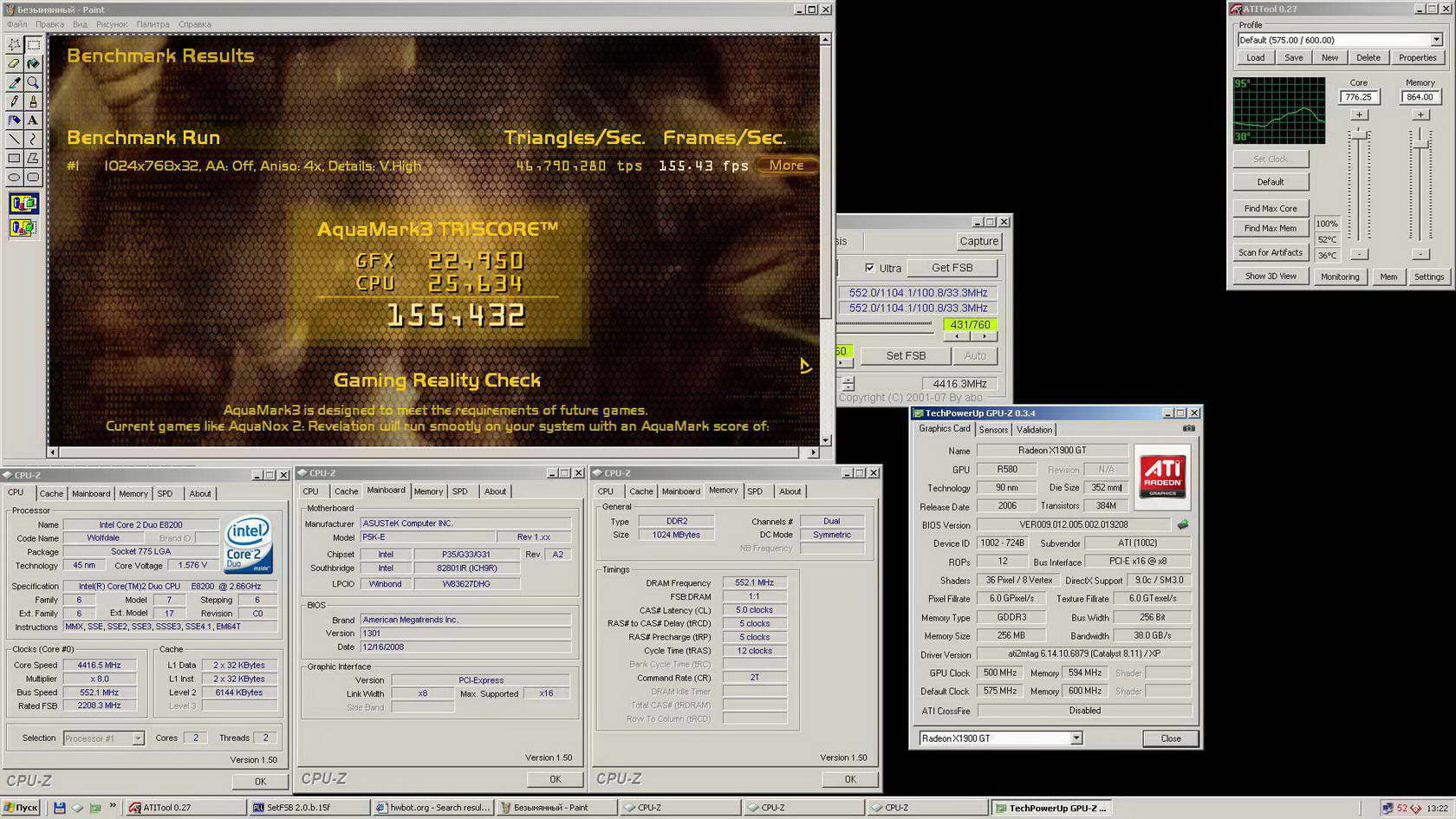Select the Eraser tool in Paint
The image size is (1456, 819).
click(x=14, y=63)
